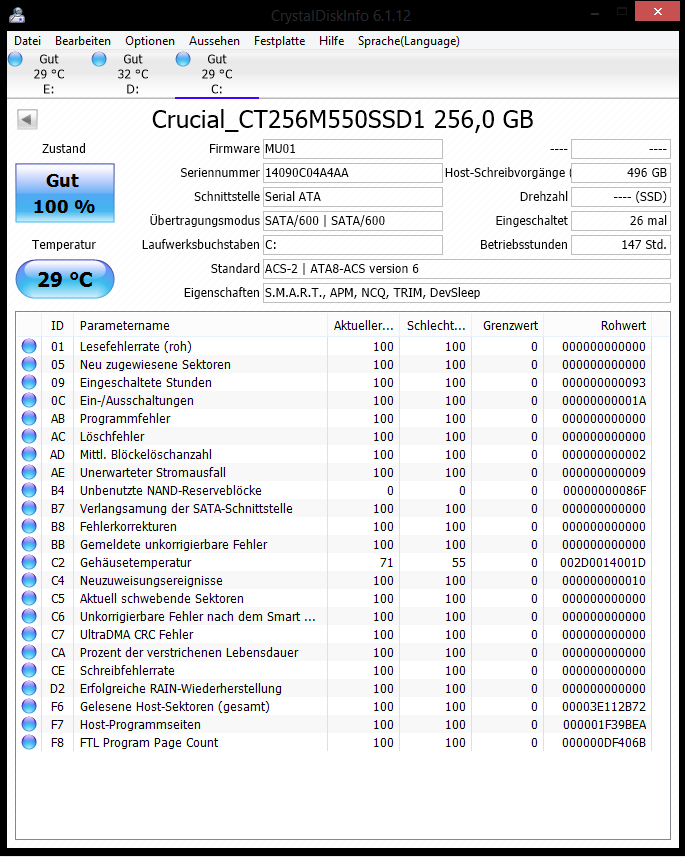Click the disk title Crucial_CT256M550SSD1 256,0 GB
The image size is (685, 857).
[342, 120]
